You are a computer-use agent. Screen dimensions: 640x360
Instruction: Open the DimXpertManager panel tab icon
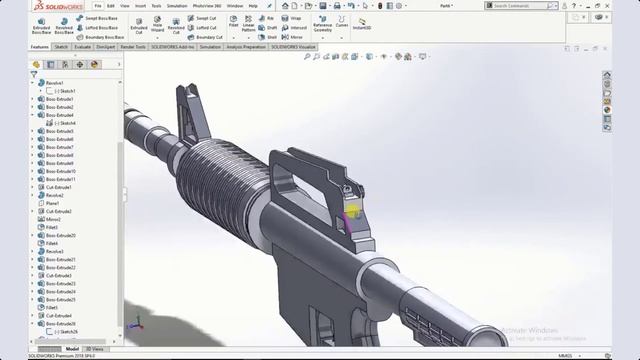80,64
